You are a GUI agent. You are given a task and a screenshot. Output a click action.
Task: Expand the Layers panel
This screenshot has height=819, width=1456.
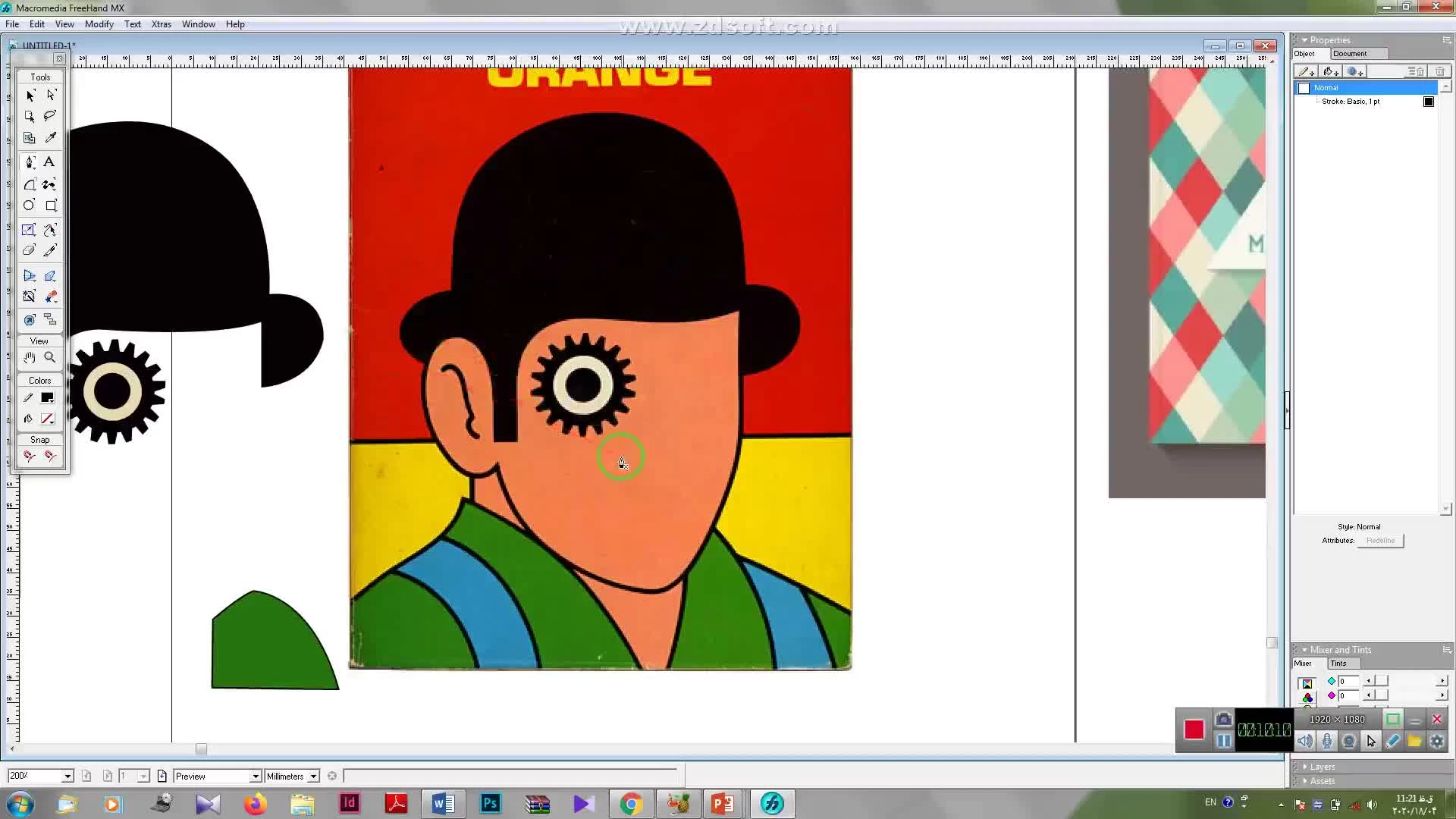1305,767
